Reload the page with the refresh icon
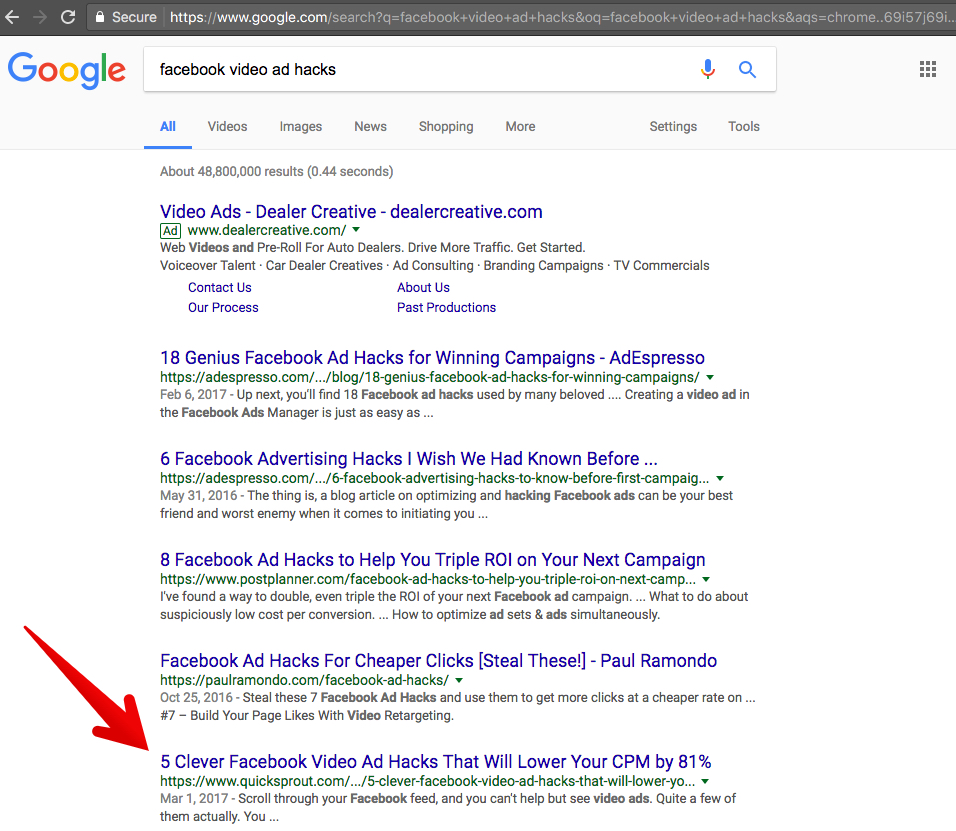This screenshot has height=831, width=956. coord(68,16)
